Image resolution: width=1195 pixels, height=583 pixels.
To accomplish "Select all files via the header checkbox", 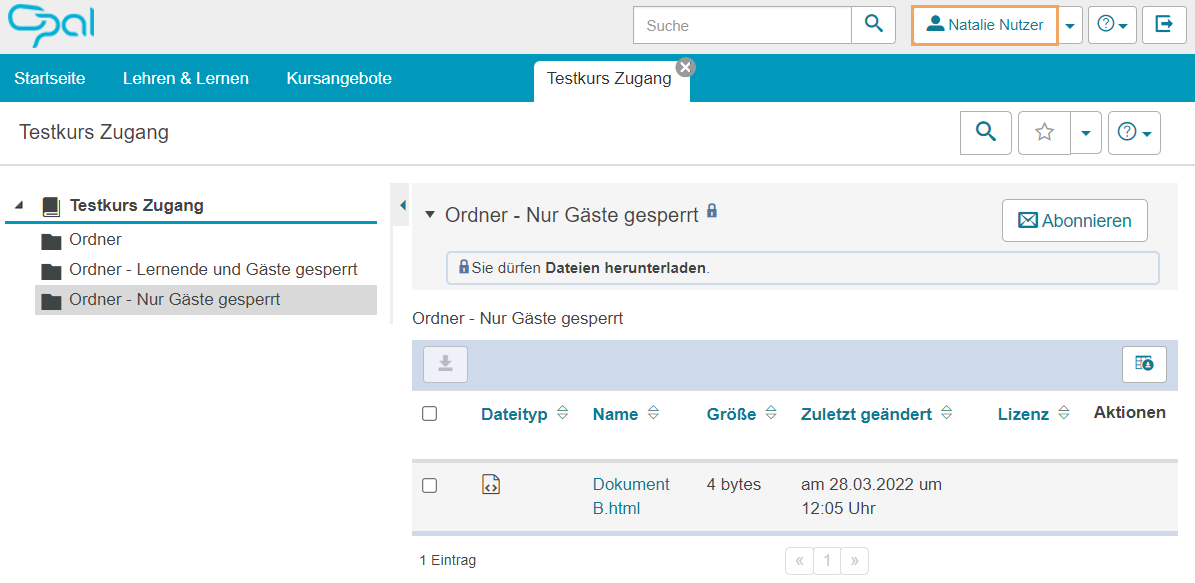I will pos(430,413).
